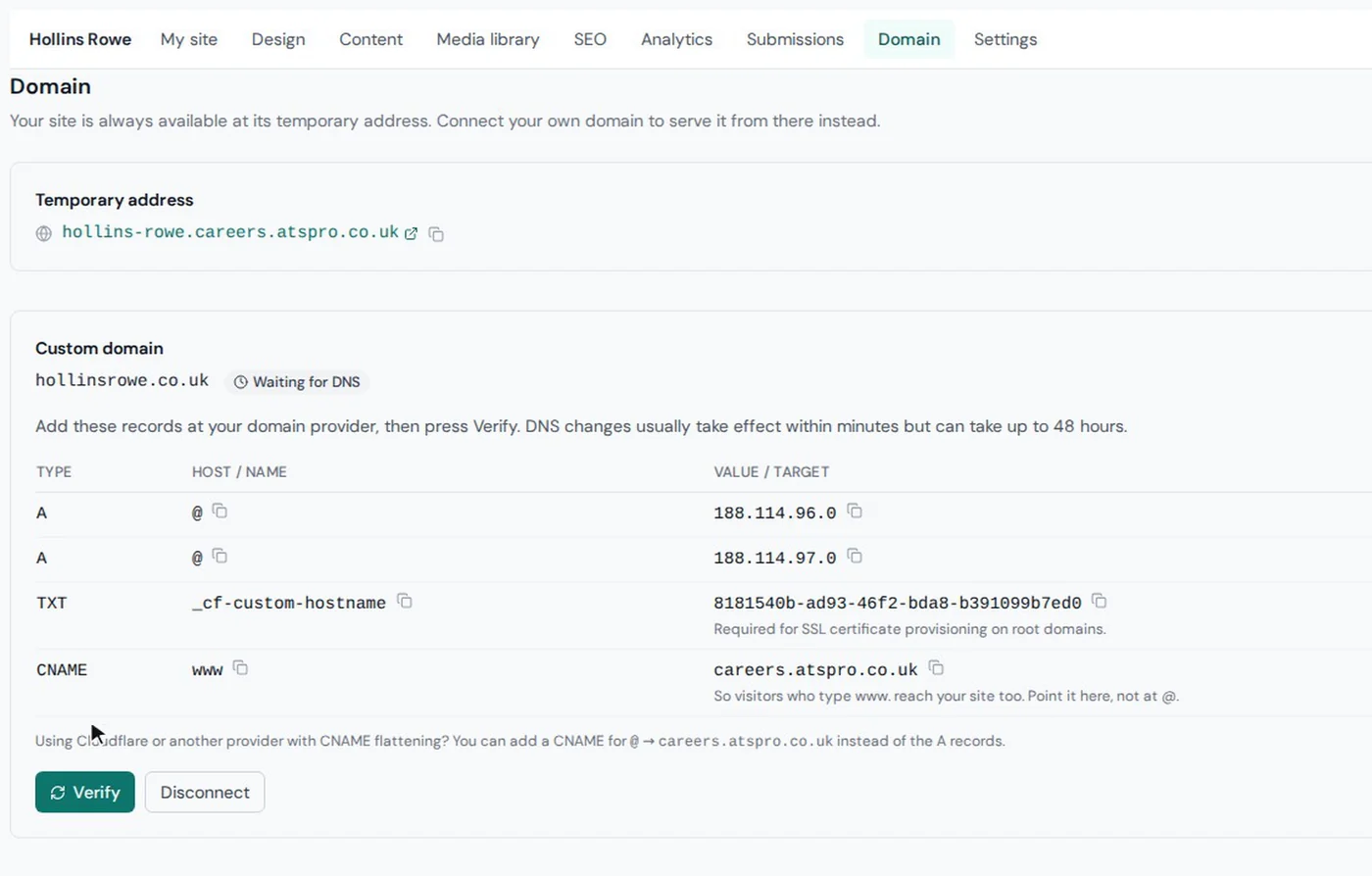Click the Disconnect button

(205, 792)
